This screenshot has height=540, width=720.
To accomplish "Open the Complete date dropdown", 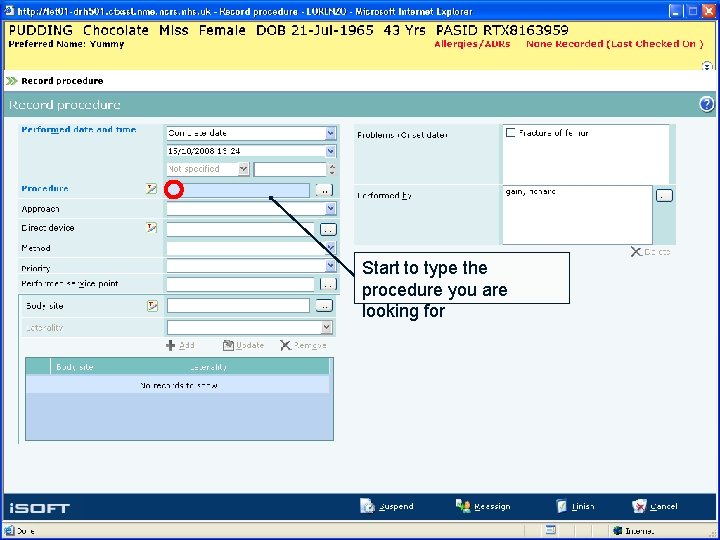I will coord(331,133).
